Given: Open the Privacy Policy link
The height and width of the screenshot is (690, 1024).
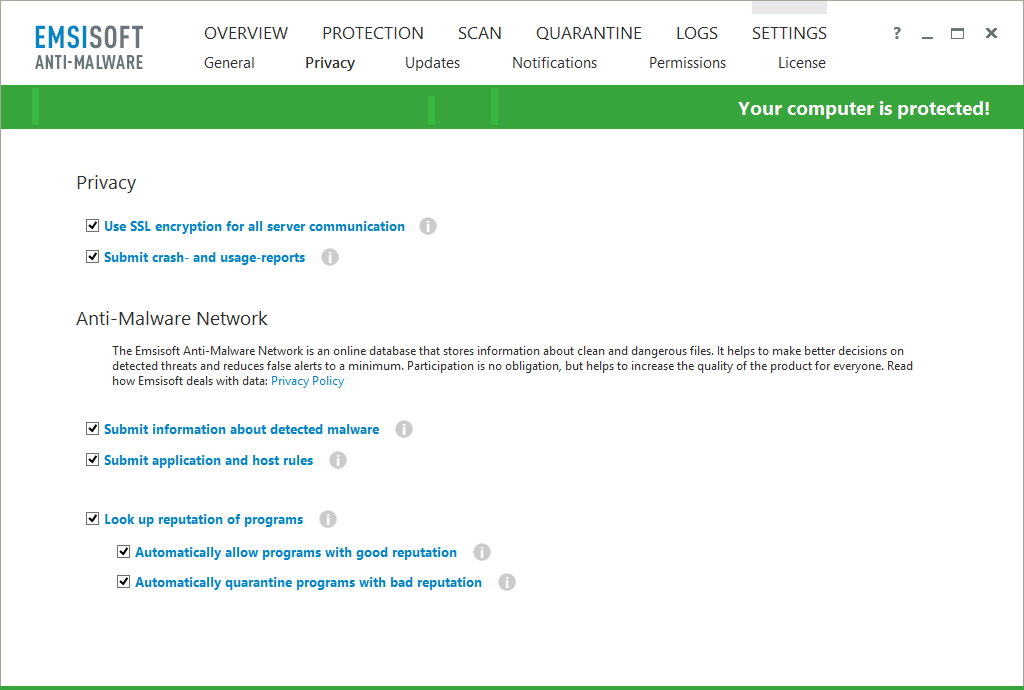Looking at the screenshot, I should [308, 381].
